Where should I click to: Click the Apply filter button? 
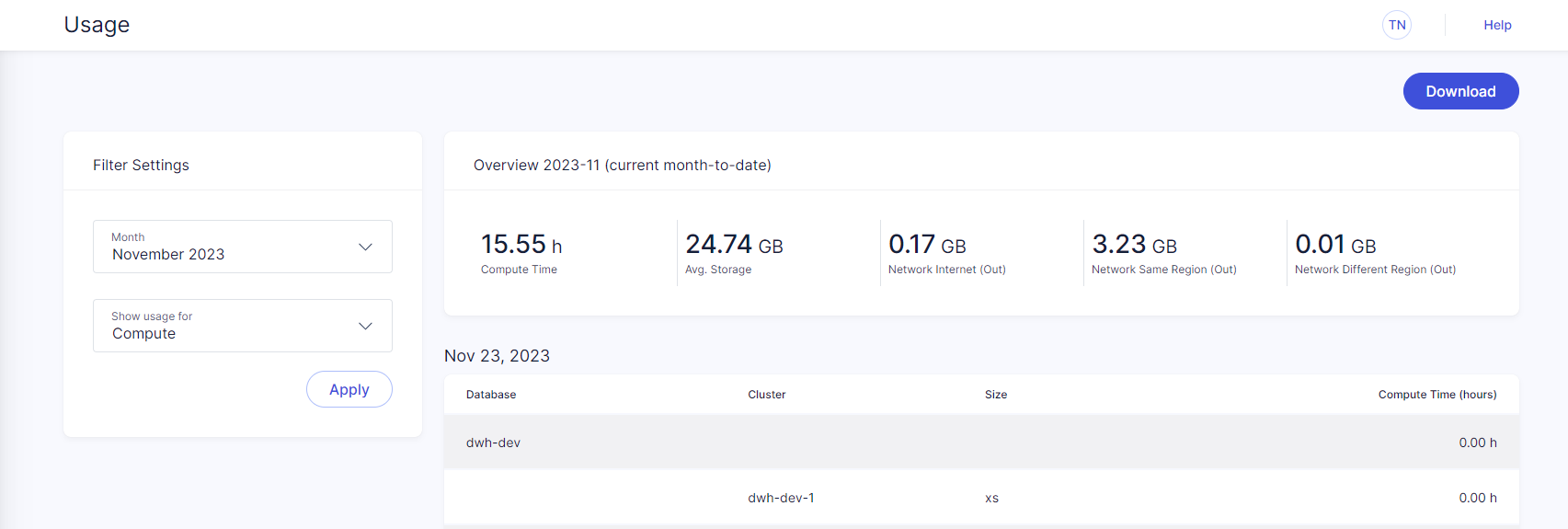pyautogui.click(x=349, y=389)
